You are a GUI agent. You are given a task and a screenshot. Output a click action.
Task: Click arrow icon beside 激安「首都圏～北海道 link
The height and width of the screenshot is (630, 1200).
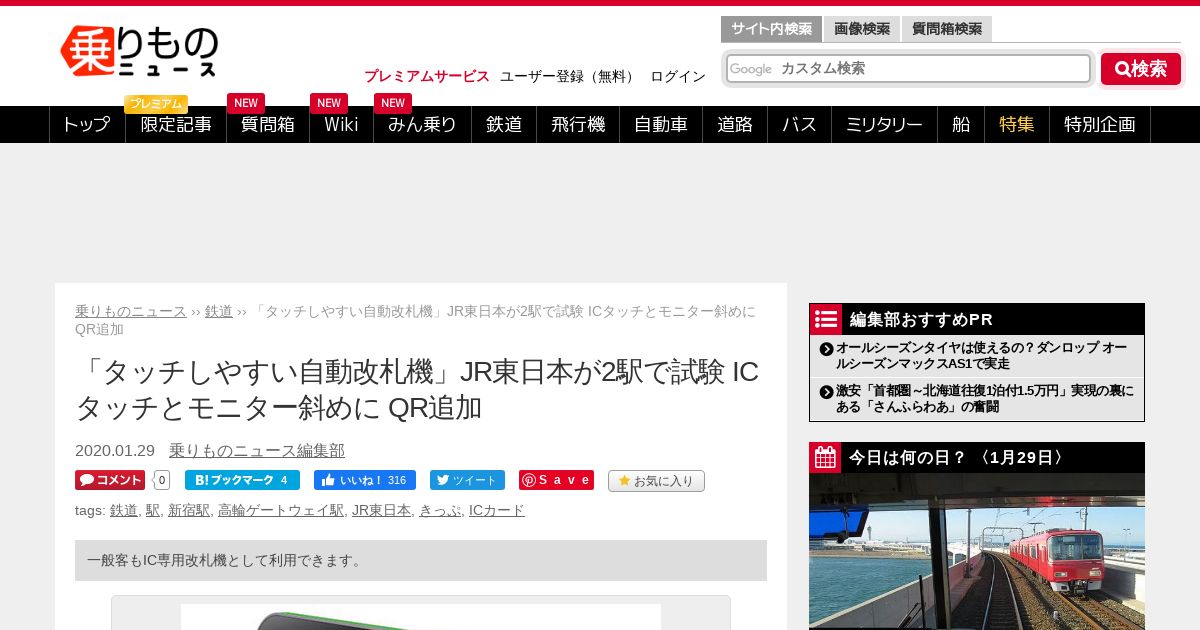(x=826, y=391)
